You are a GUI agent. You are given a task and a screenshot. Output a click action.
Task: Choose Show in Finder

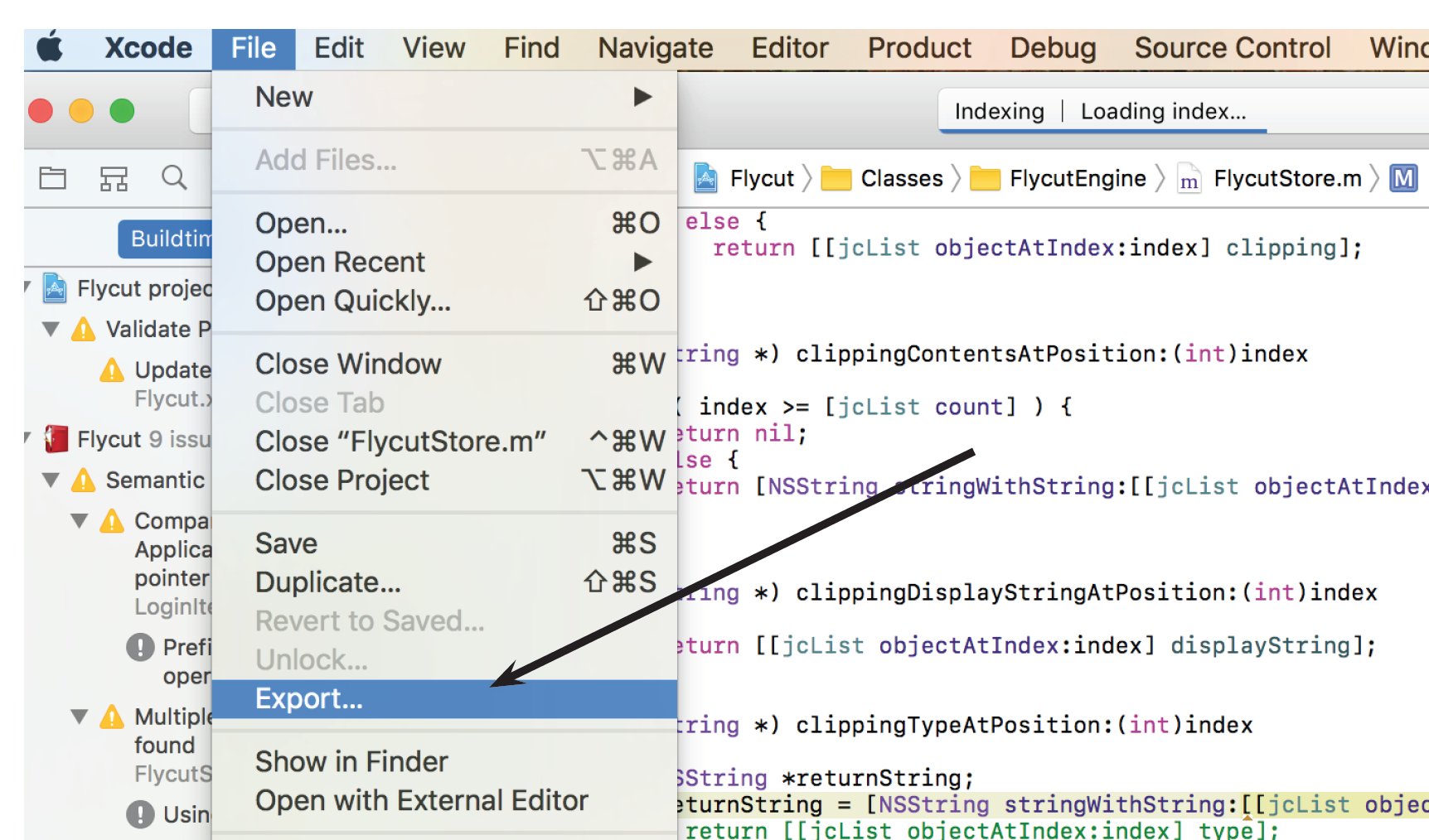coord(444,762)
